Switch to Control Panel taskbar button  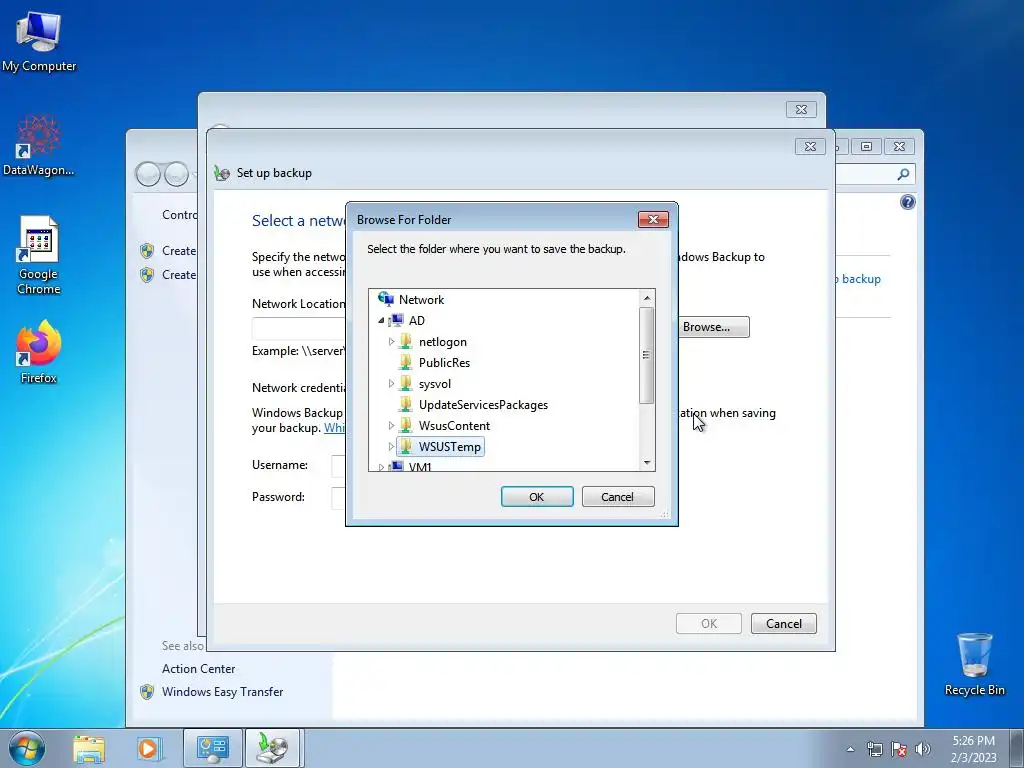point(213,748)
